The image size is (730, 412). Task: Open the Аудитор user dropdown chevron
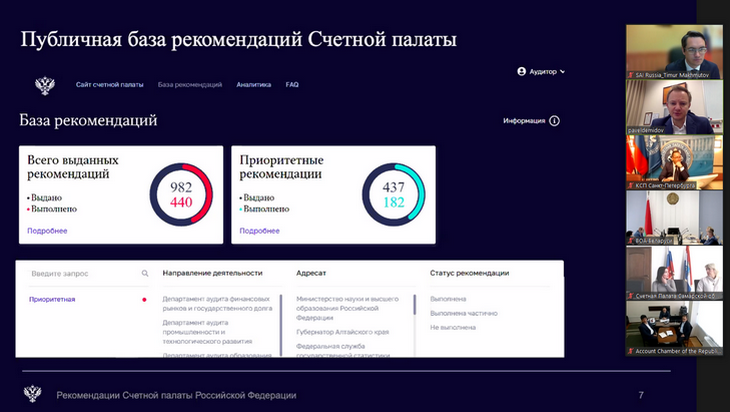coord(562,72)
